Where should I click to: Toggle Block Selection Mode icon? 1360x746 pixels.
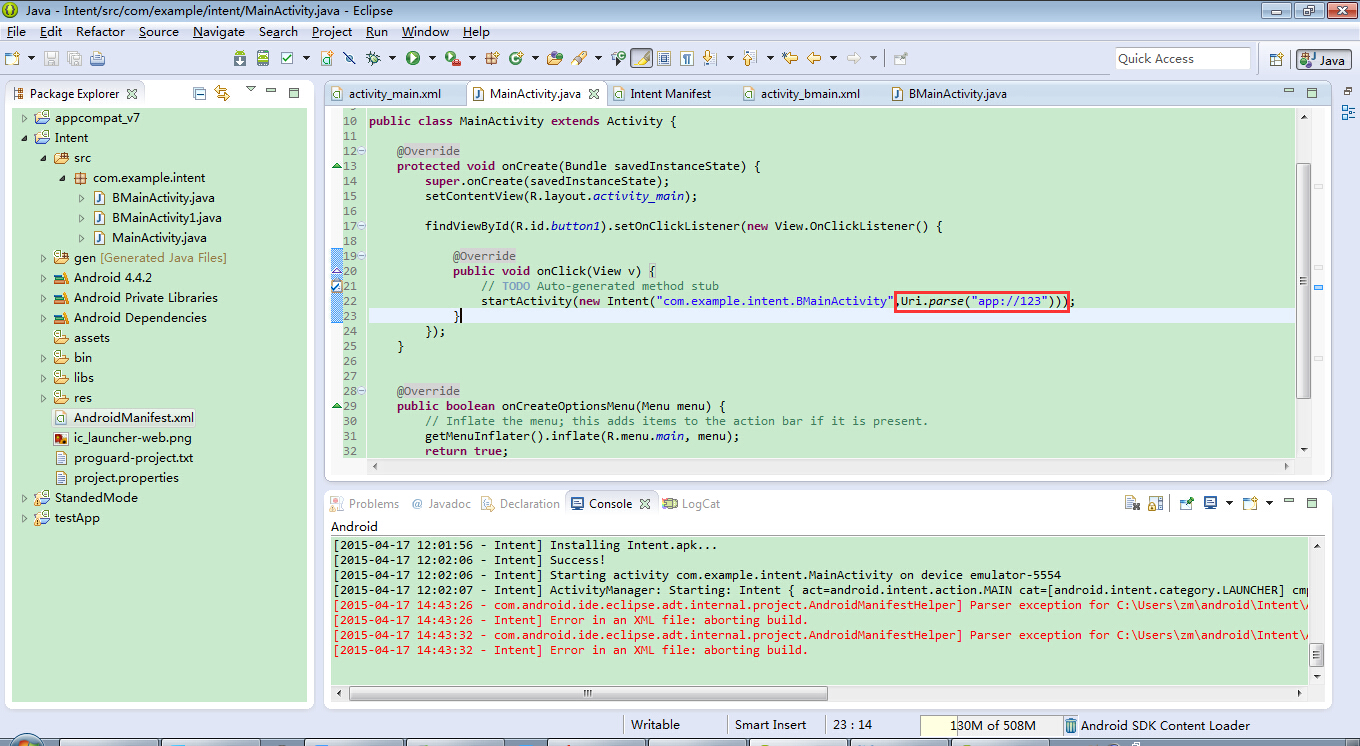pos(663,58)
